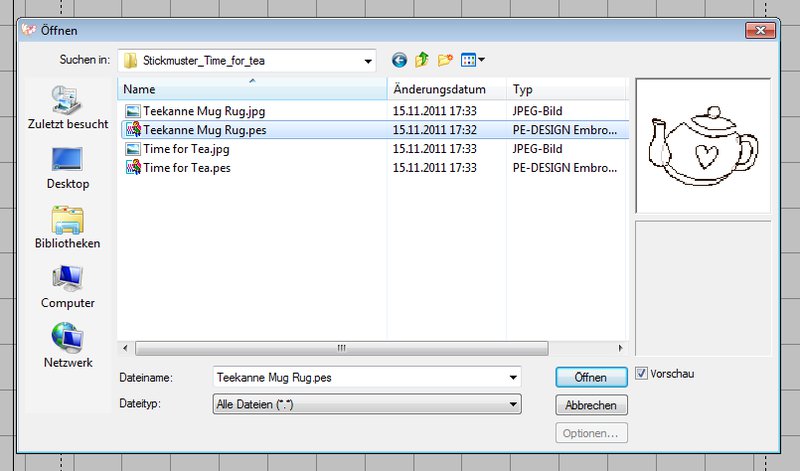Click the horizontal scrollbar thumb
This screenshot has height=471, width=800.
[341, 348]
